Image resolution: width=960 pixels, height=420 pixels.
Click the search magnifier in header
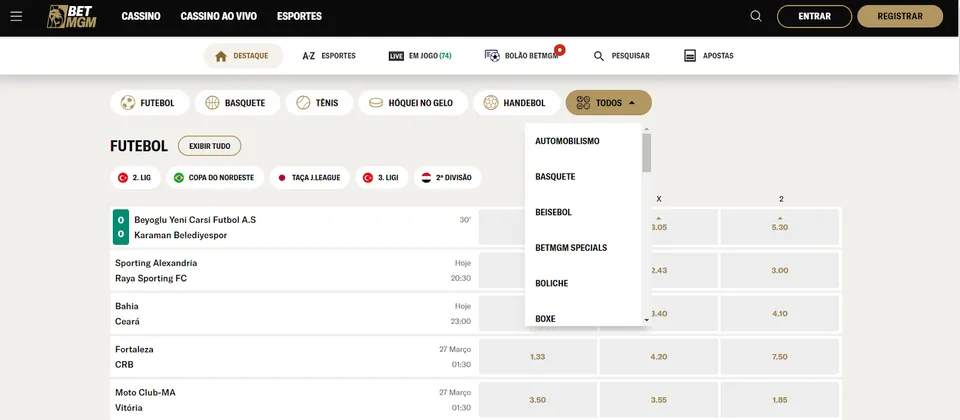[756, 16]
